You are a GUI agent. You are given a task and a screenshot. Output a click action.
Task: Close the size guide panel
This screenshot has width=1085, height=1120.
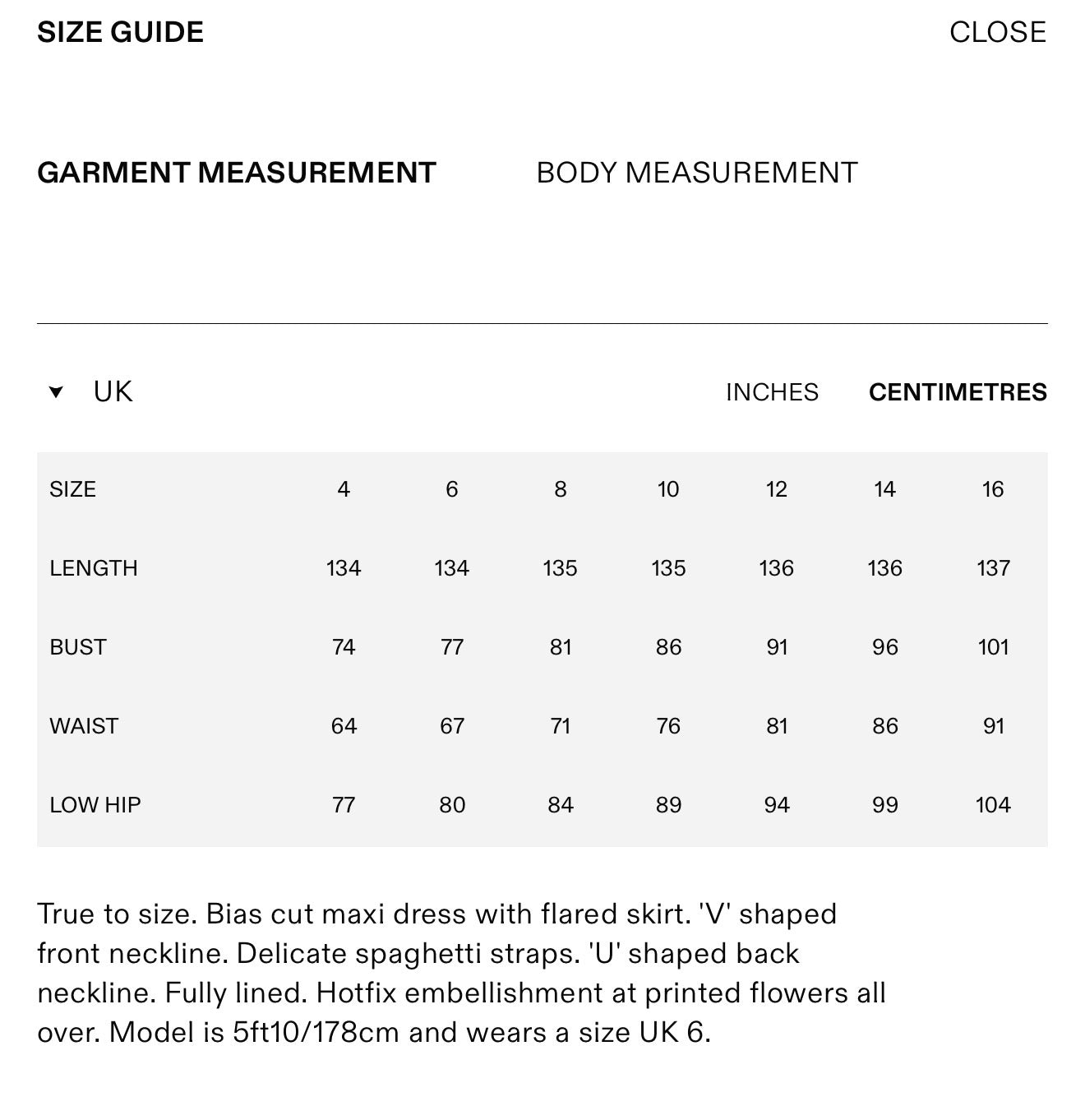tap(997, 32)
